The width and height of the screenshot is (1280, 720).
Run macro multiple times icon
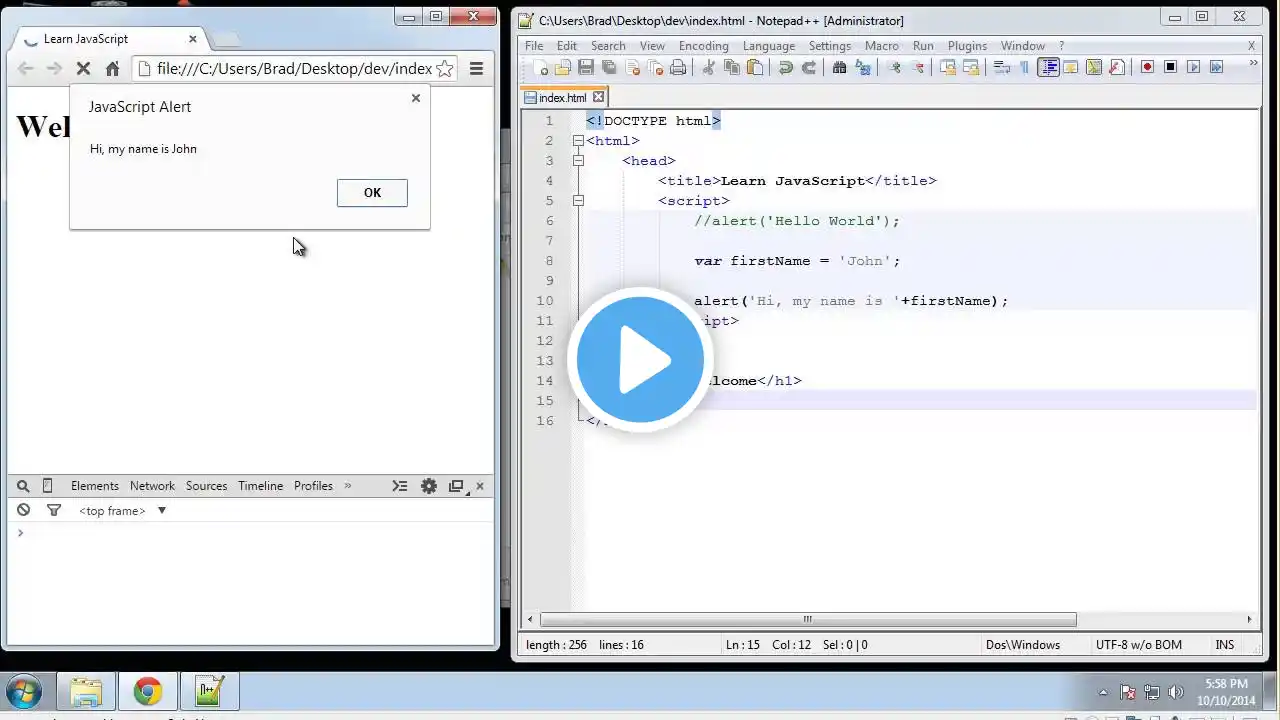tap(1216, 67)
